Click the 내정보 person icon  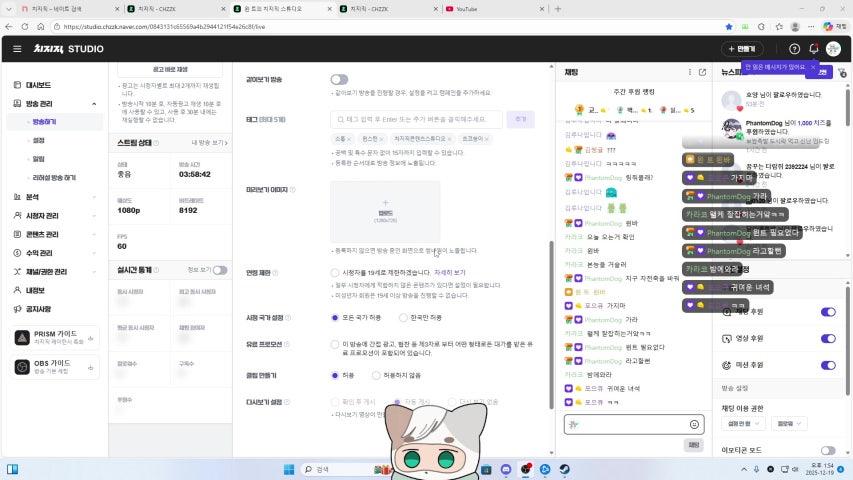pyautogui.click(x=17, y=290)
